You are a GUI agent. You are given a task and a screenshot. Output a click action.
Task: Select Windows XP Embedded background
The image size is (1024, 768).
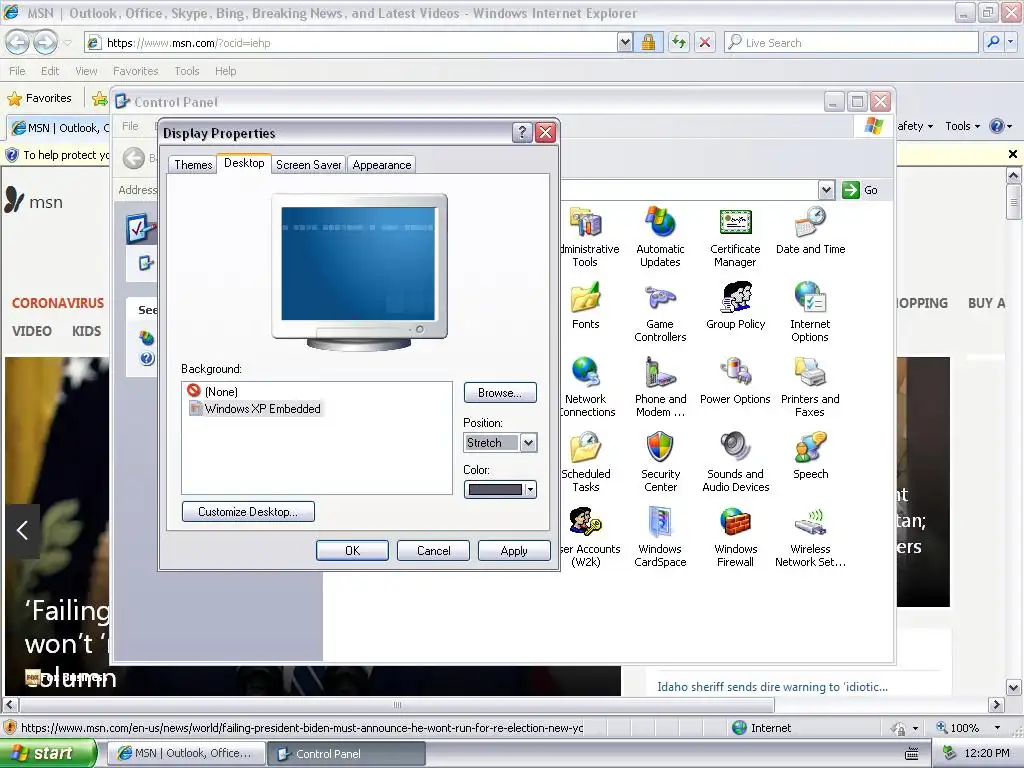(x=255, y=409)
